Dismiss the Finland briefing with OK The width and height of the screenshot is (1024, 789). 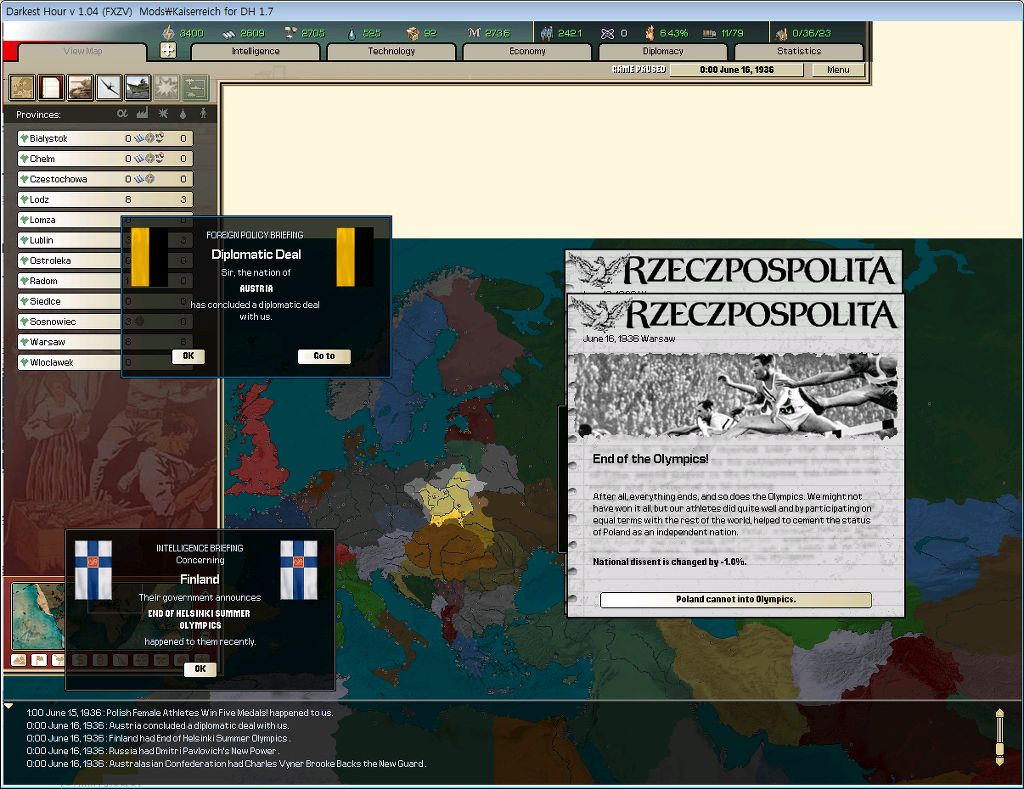click(200, 669)
